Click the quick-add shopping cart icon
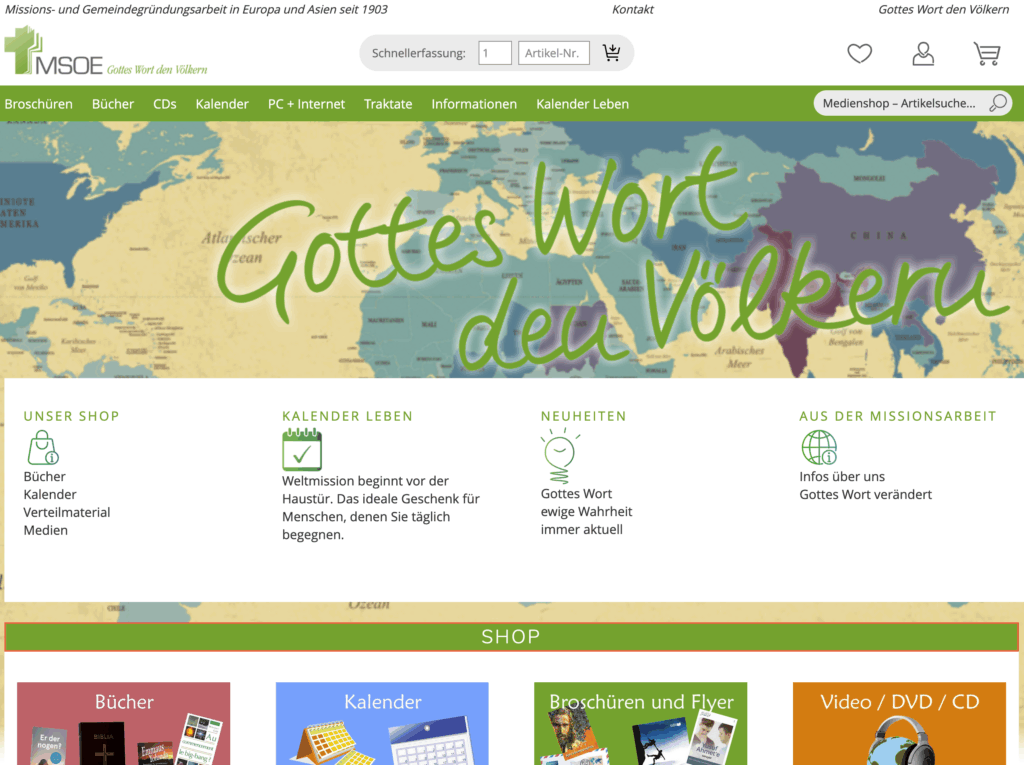The image size is (1024, 765). point(611,53)
